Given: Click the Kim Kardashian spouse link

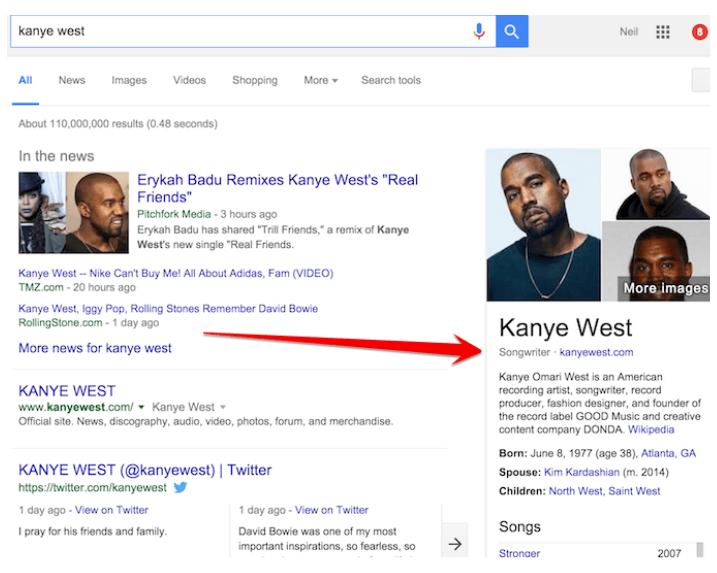Looking at the screenshot, I should [582, 472].
